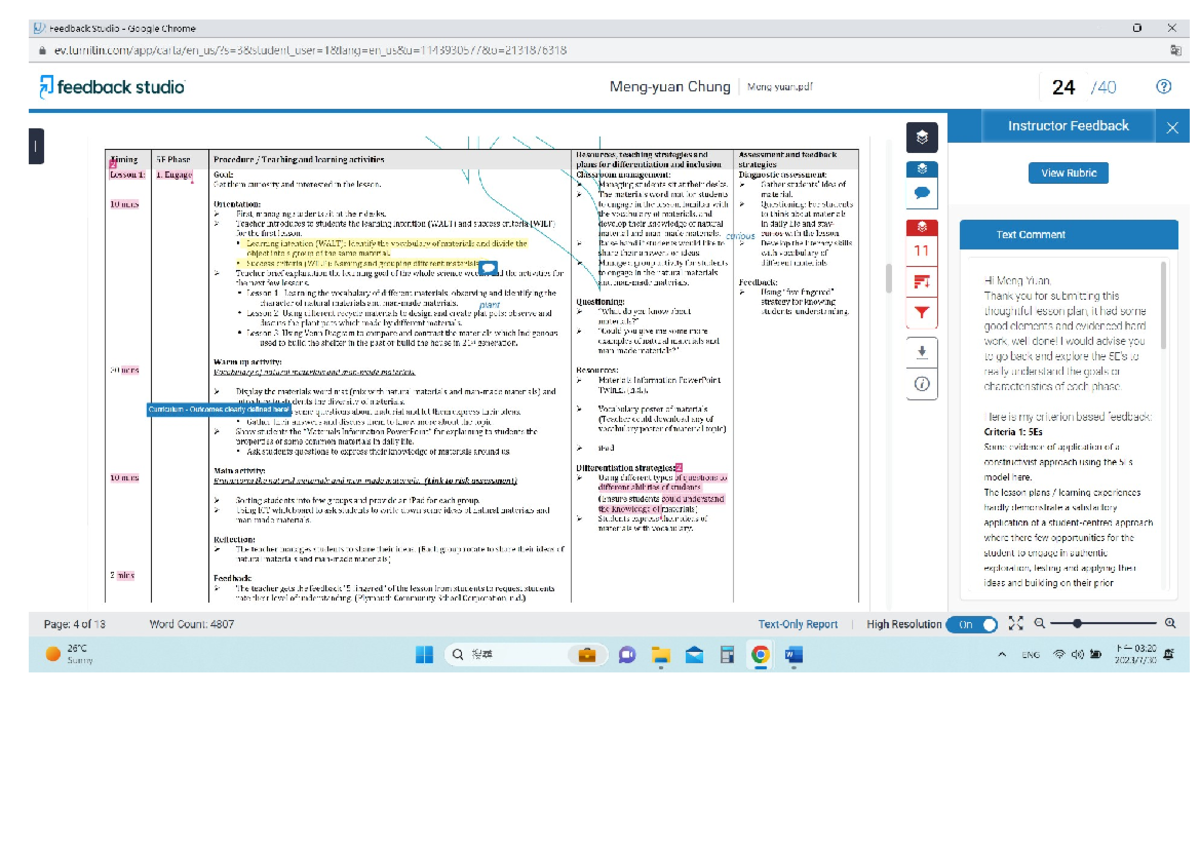Adjust the document zoom slider

point(1077,624)
